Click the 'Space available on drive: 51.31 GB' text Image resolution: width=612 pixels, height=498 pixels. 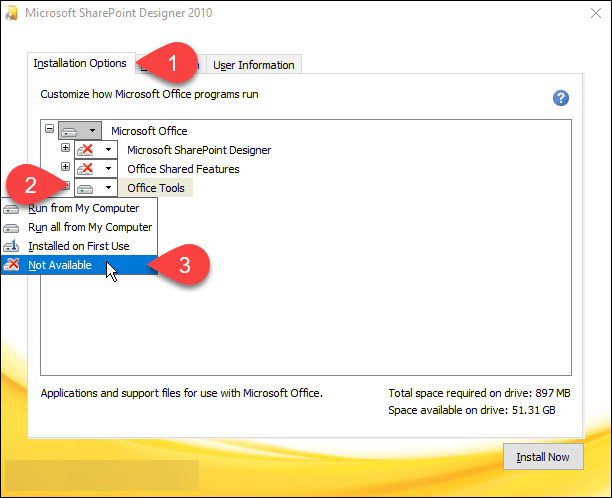pos(472,410)
